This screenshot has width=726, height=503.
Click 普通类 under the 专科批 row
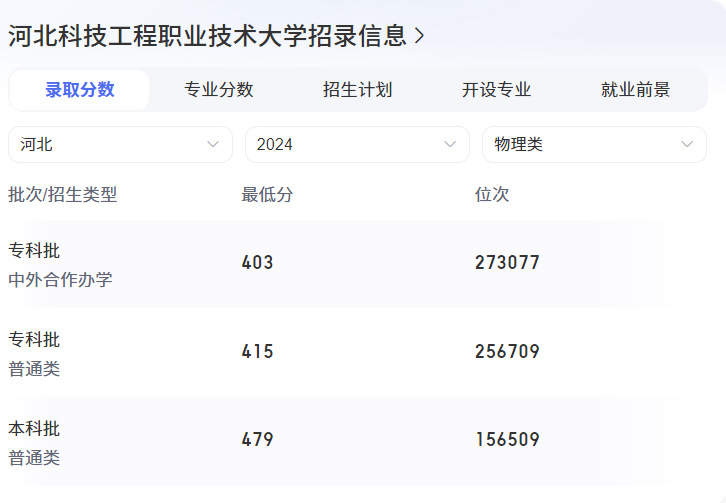tap(34, 369)
